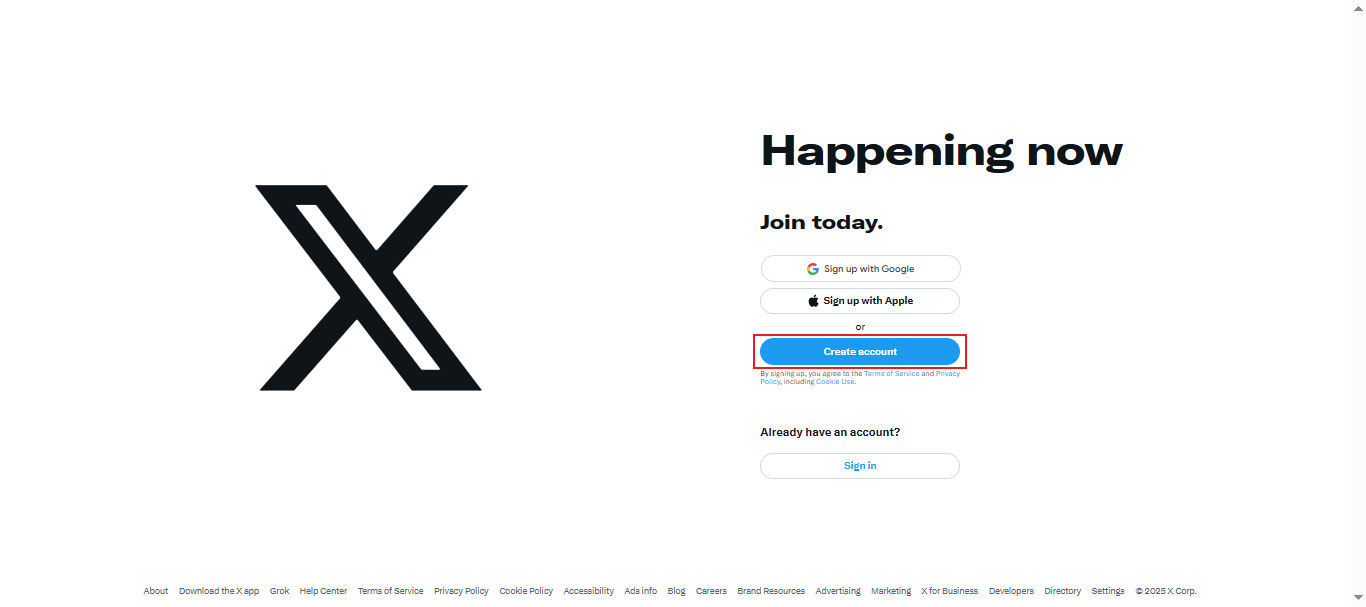Open Cookie Policy in the footer
The height and width of the screenshot is (607, 1366).
point(526,591)
